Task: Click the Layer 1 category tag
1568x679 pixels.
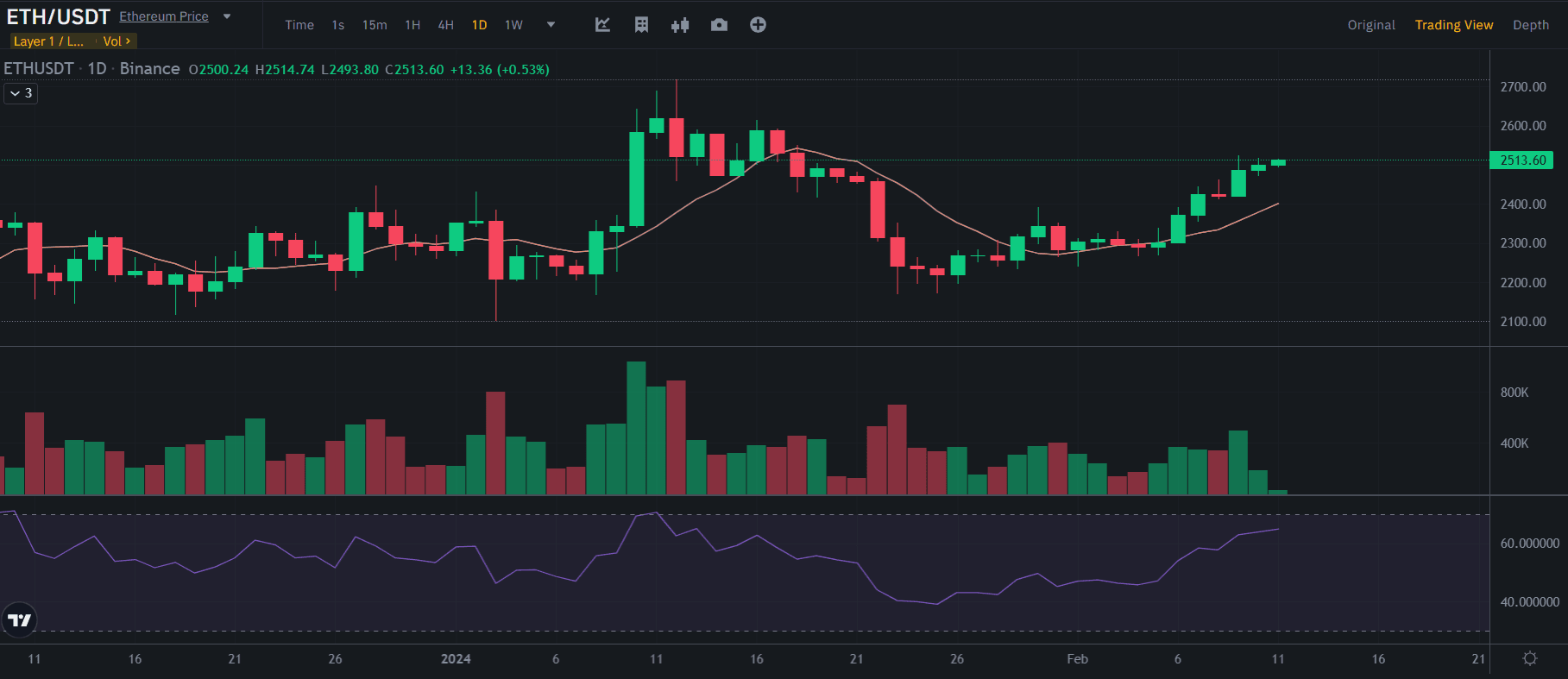Action: [x=48, y=41]
